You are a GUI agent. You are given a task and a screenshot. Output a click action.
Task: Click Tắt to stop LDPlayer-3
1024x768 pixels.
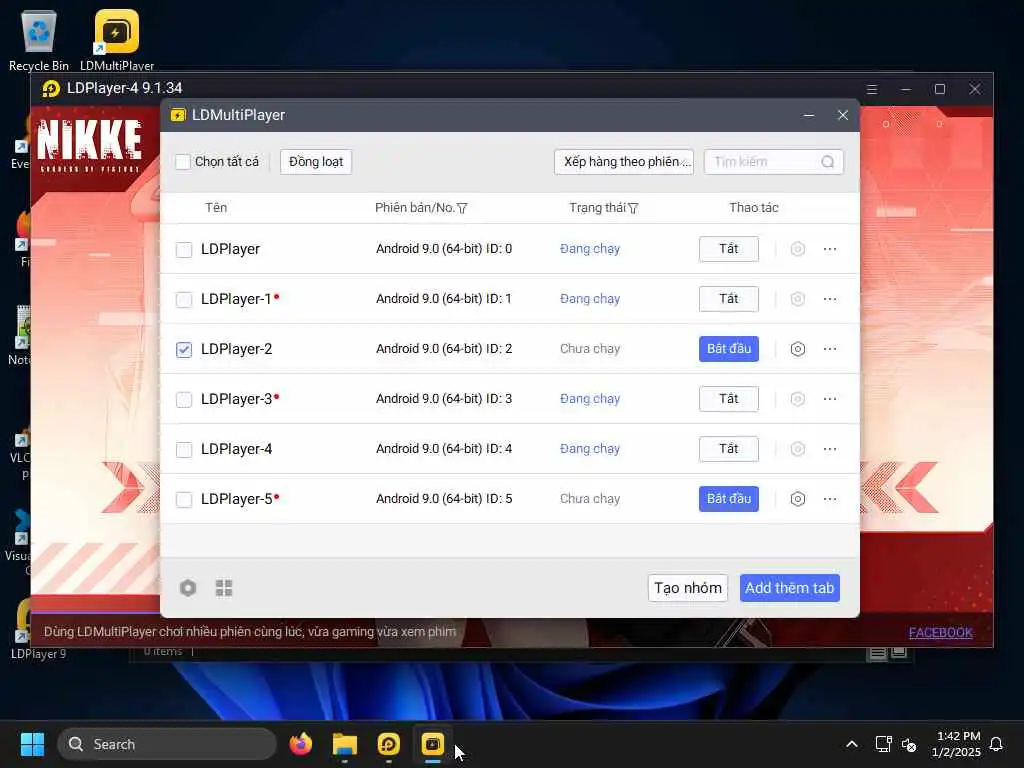click(x=729, y=399)
